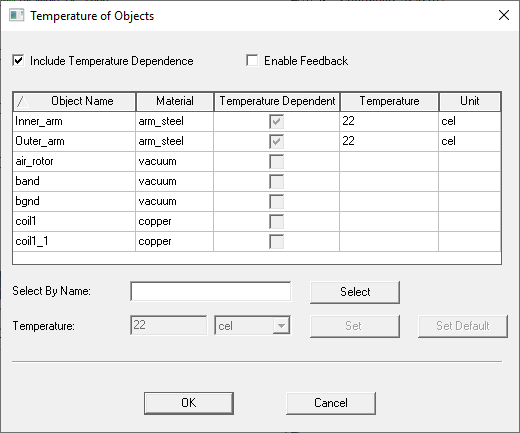This screenshot has width=520, height=433.
Task: Toggle Include Temperature Dependence checkbox
Action: click(x=18, y=61)
